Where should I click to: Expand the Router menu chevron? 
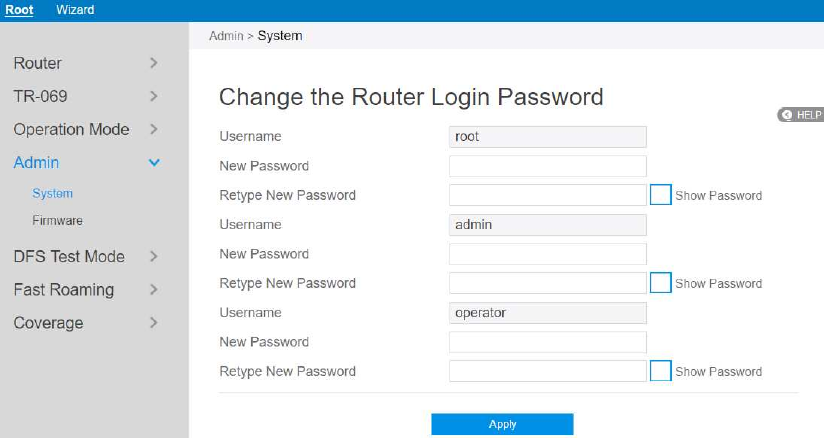[x=154, y=63]
